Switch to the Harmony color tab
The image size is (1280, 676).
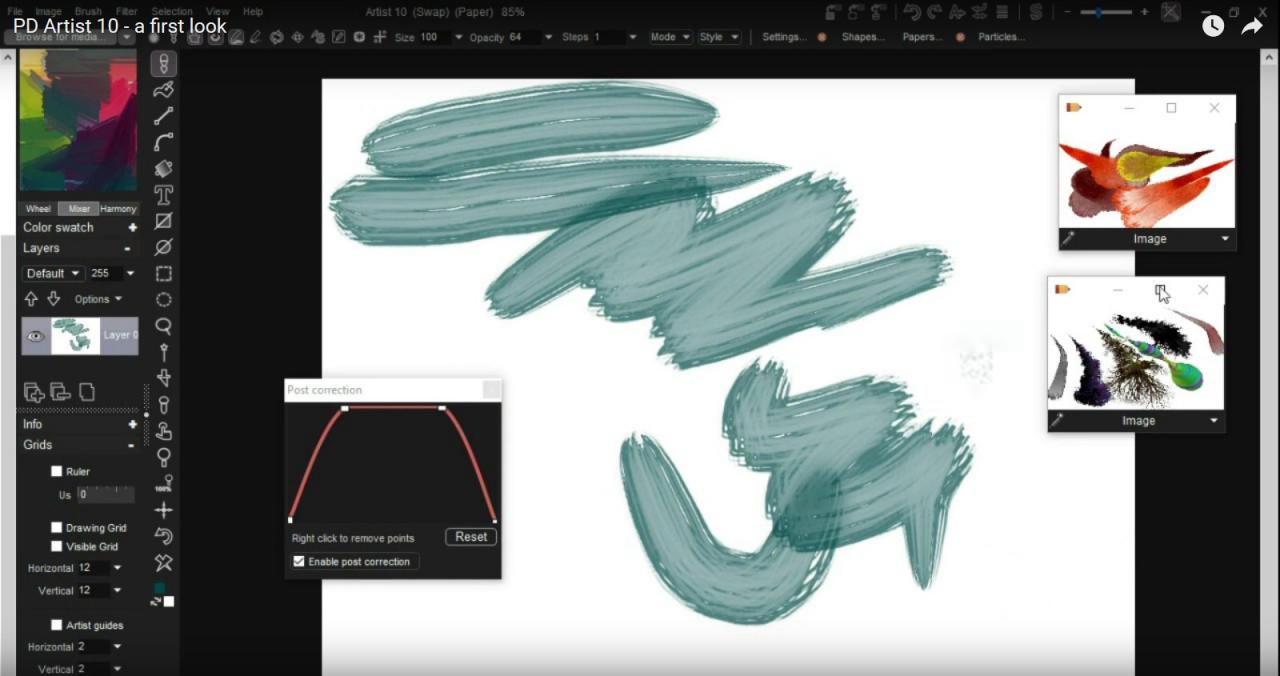[118, 208]
